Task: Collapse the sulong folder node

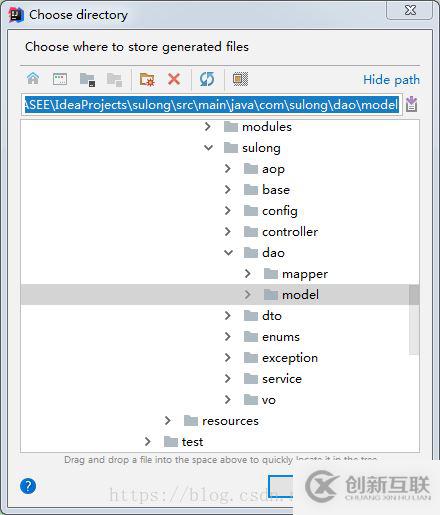Action: click(x=208, y=148)
